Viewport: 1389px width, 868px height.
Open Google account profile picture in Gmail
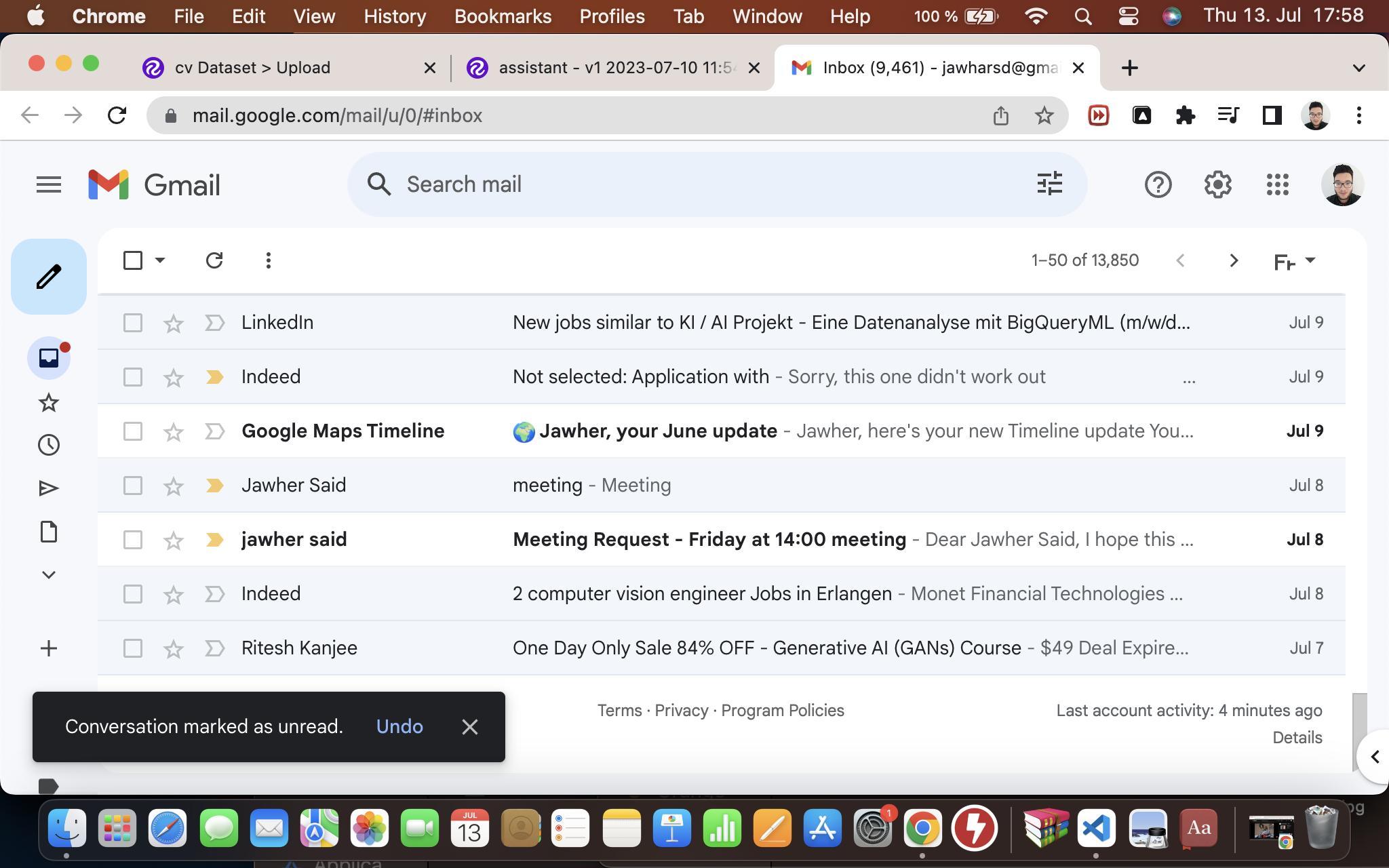pos(1343,184)
